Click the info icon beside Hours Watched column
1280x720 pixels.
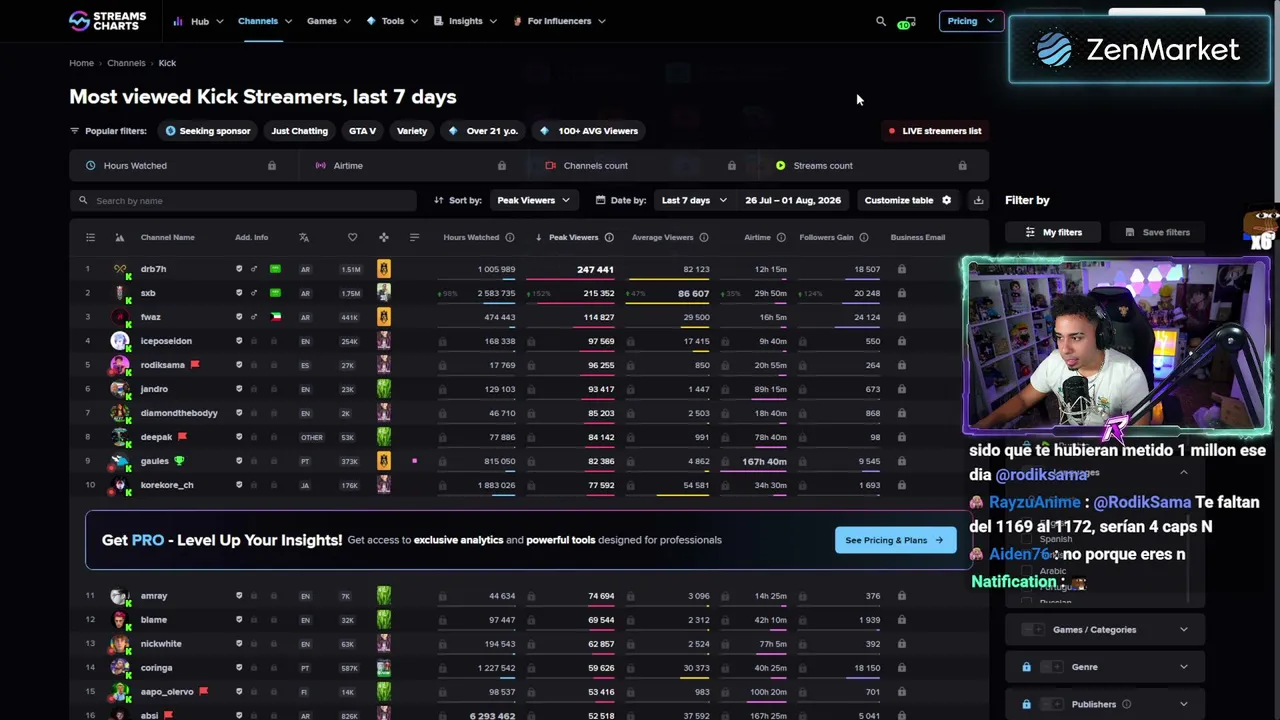coord(510,238)
